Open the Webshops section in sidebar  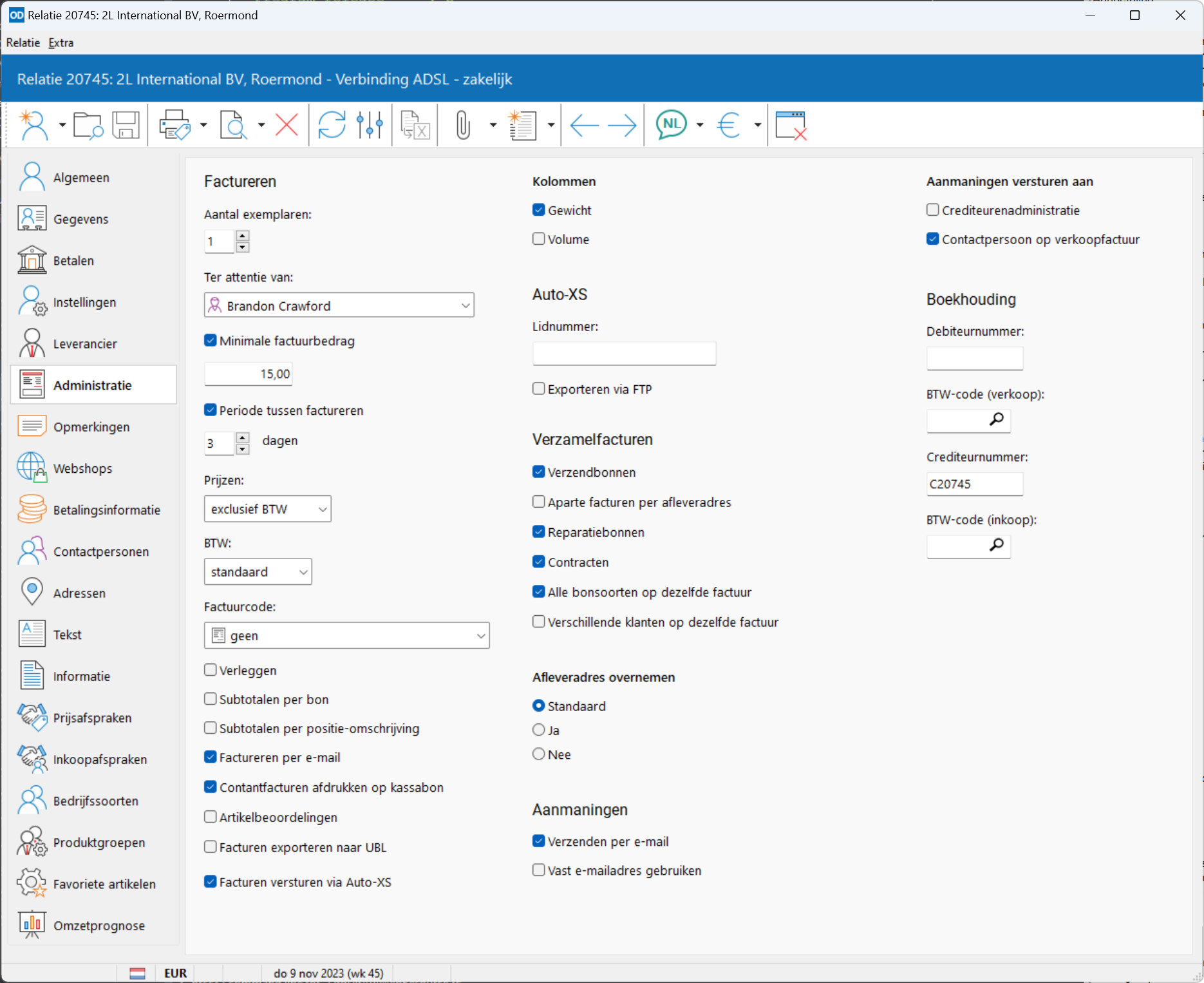(94, 468)
